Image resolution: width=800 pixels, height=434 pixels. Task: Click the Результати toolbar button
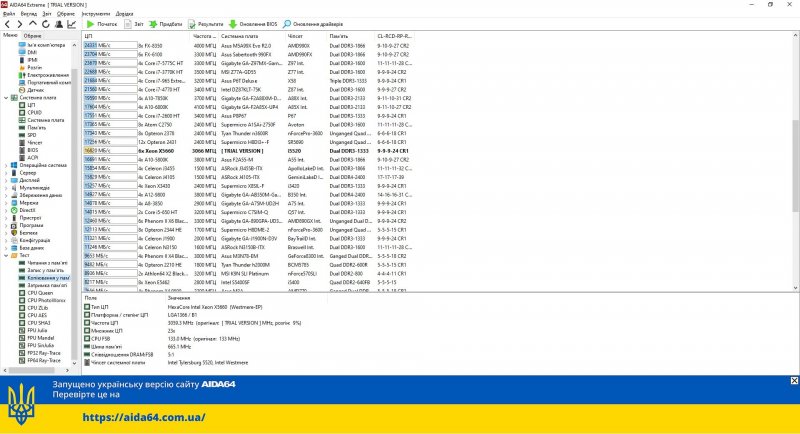pyautogui.click(x=204, y=23)
